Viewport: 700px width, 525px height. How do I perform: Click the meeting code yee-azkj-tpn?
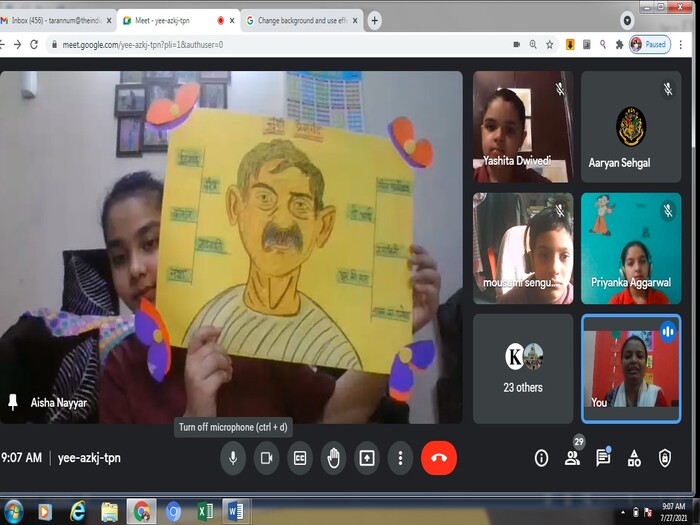coord(89,458)
